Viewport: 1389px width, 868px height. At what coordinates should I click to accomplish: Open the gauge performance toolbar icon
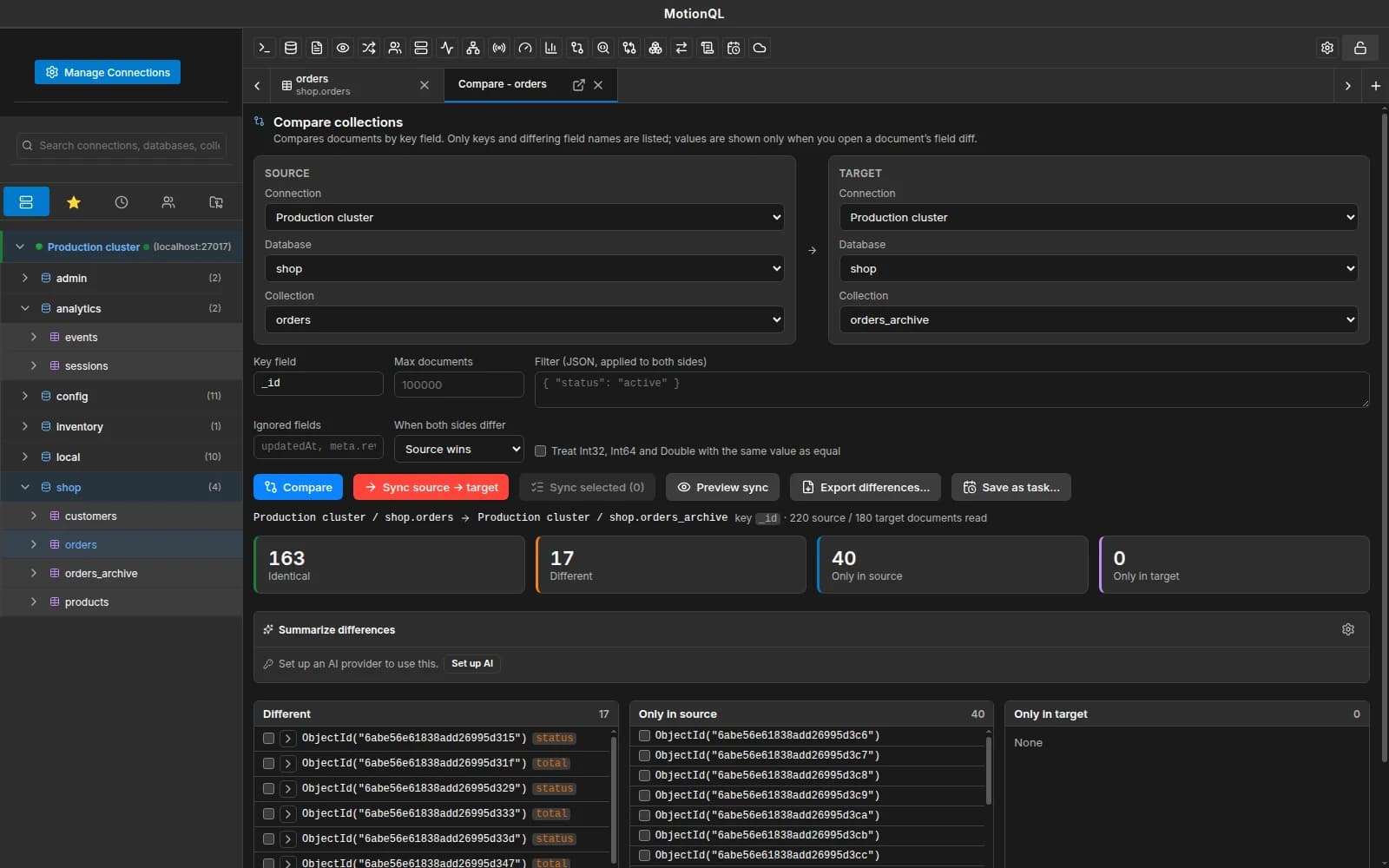(x=525, y=48)
